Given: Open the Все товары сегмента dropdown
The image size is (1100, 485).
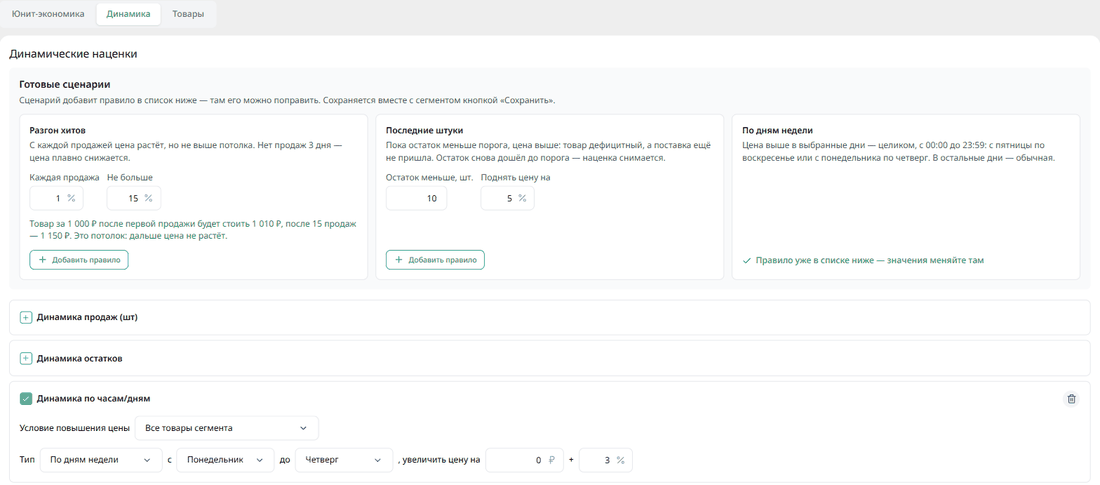Looking at the screenshot, I should tap(227, 428).
